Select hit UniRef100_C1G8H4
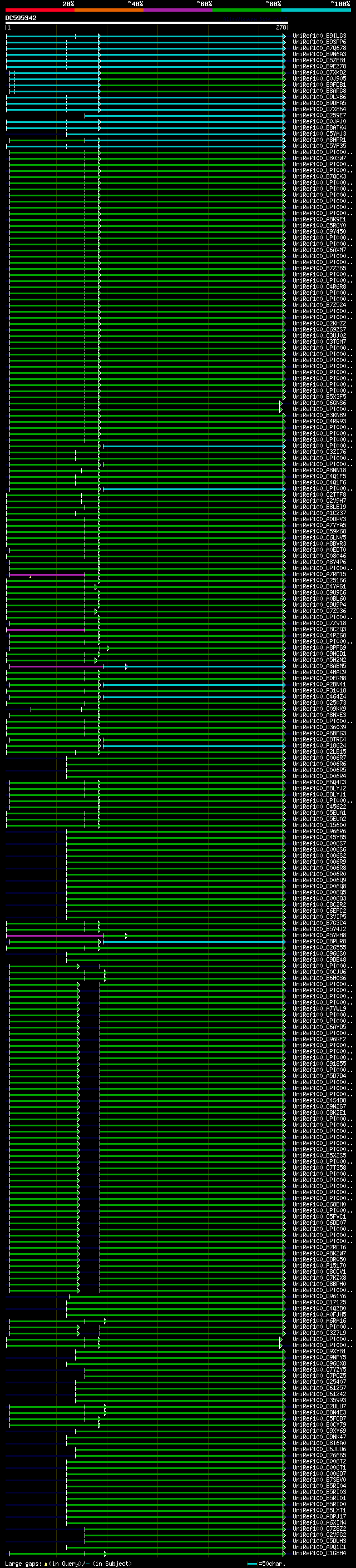 (319, 1553)
